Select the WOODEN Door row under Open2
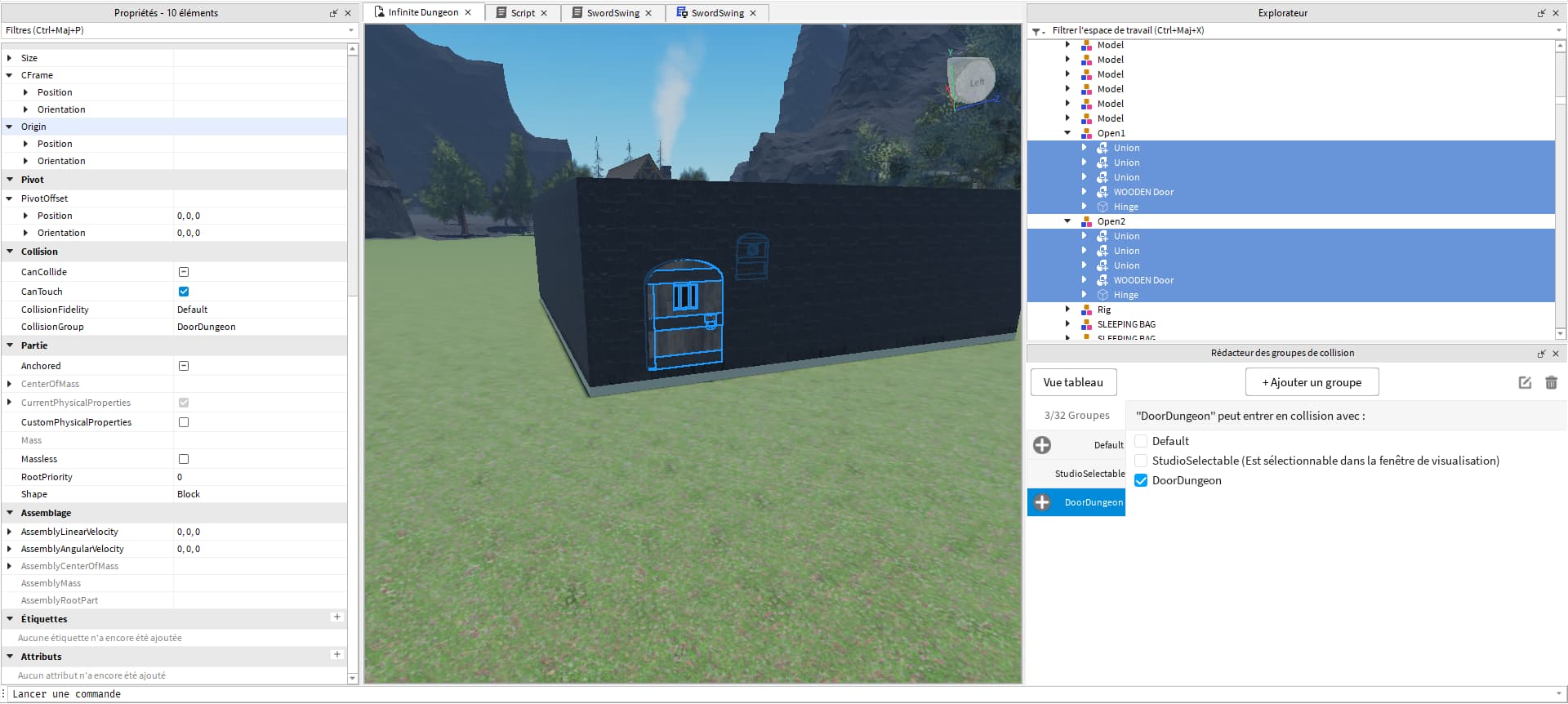 (x=1290, y=280)
